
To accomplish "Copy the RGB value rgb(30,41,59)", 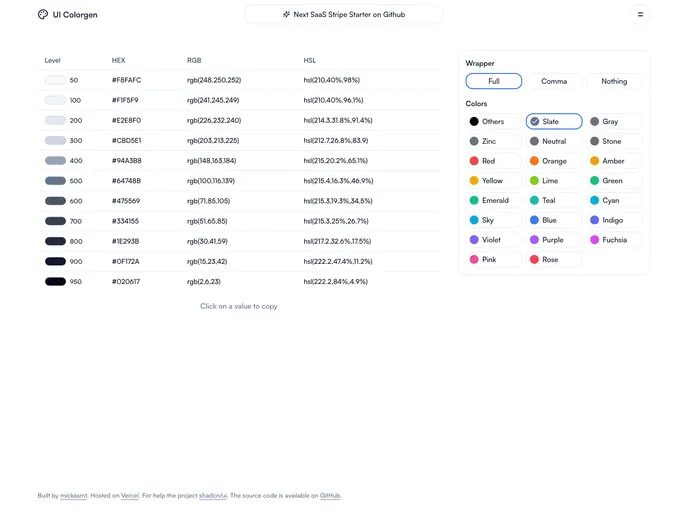I will tap(207, 241).
